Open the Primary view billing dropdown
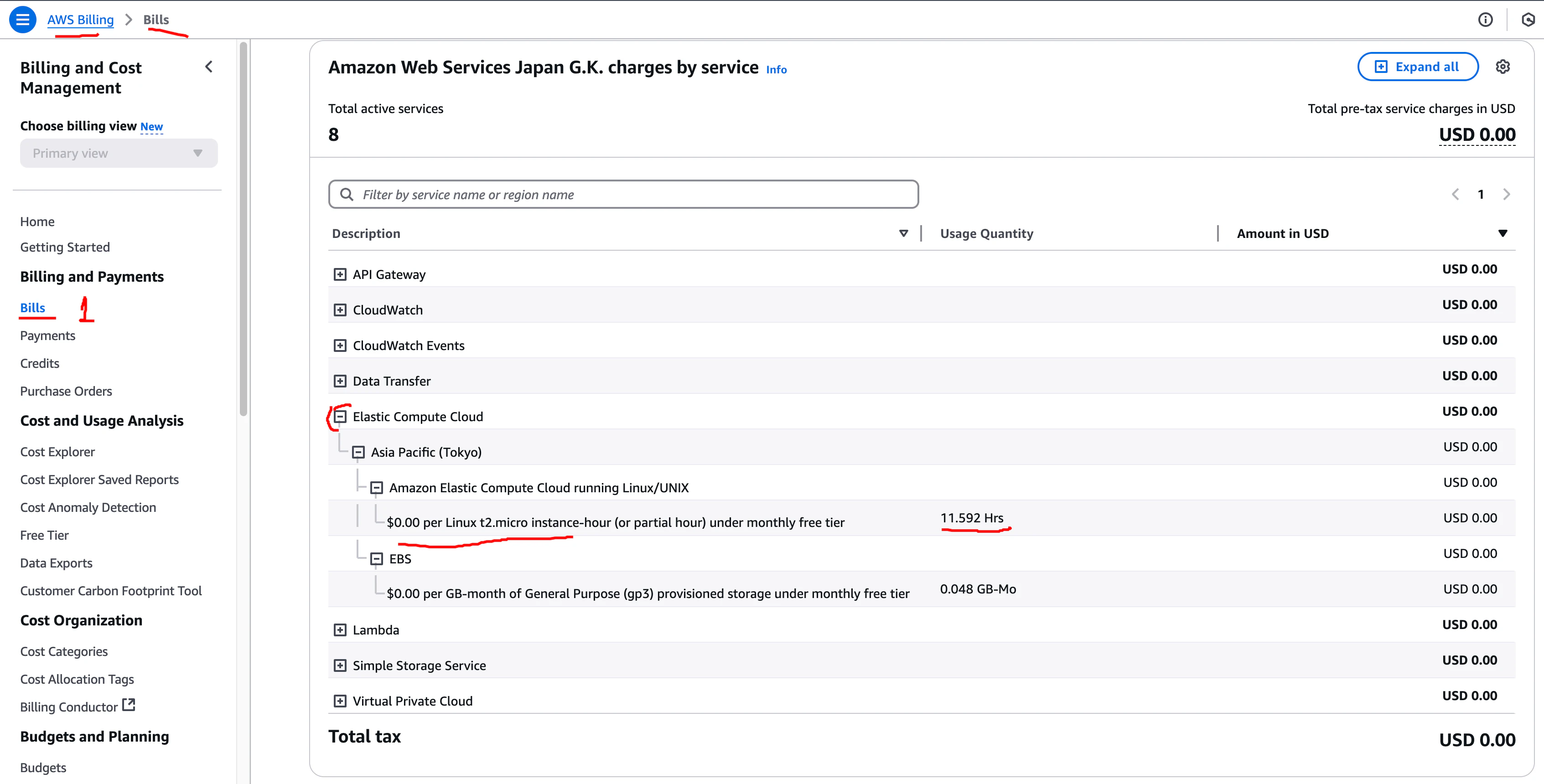 119,153
